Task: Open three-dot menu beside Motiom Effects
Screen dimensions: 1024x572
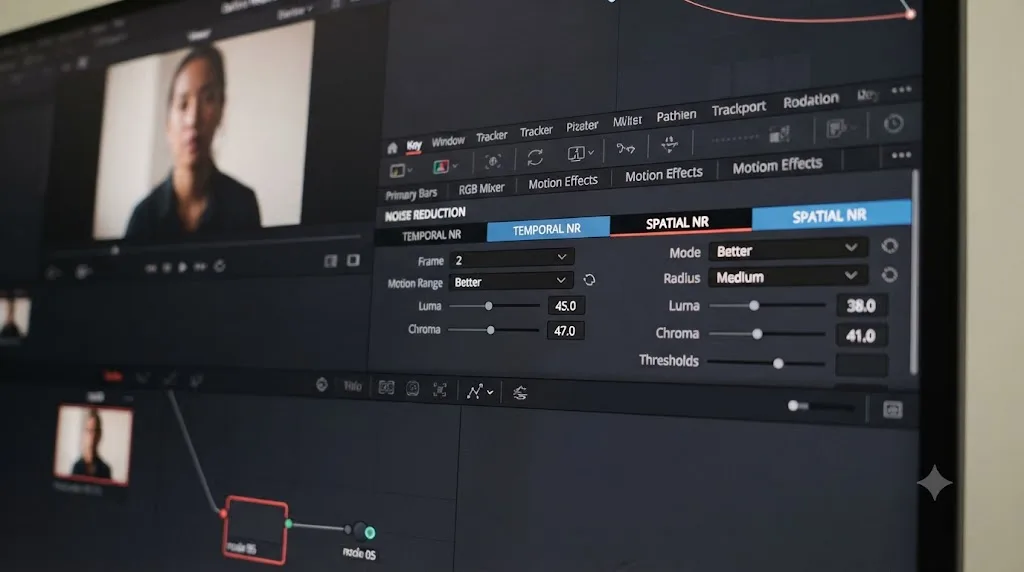Action: 901,155
